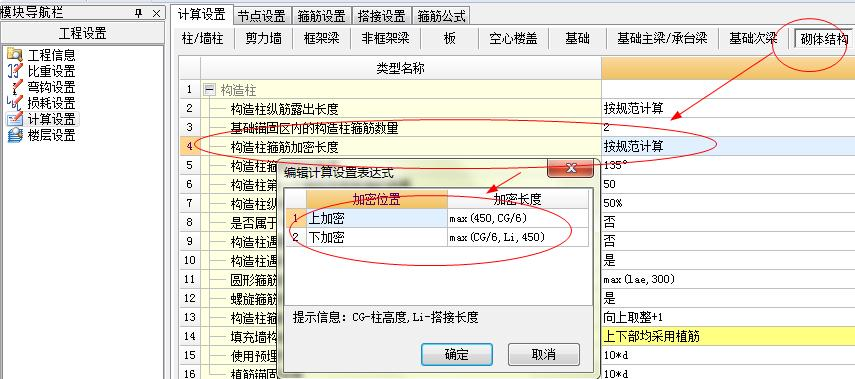The width and height of the screenshot is (855, 379).
Task: Click the 上下部均采用植筋 value cell
Action: point(728,336)
